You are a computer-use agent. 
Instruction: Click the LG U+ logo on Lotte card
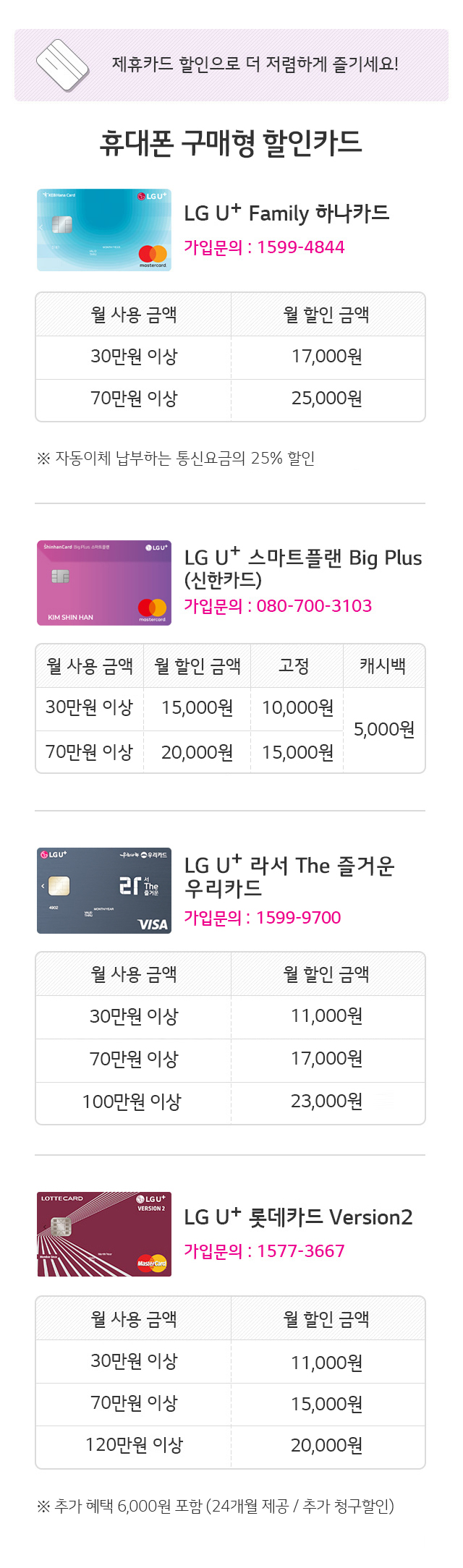[x=151, y=1198]
